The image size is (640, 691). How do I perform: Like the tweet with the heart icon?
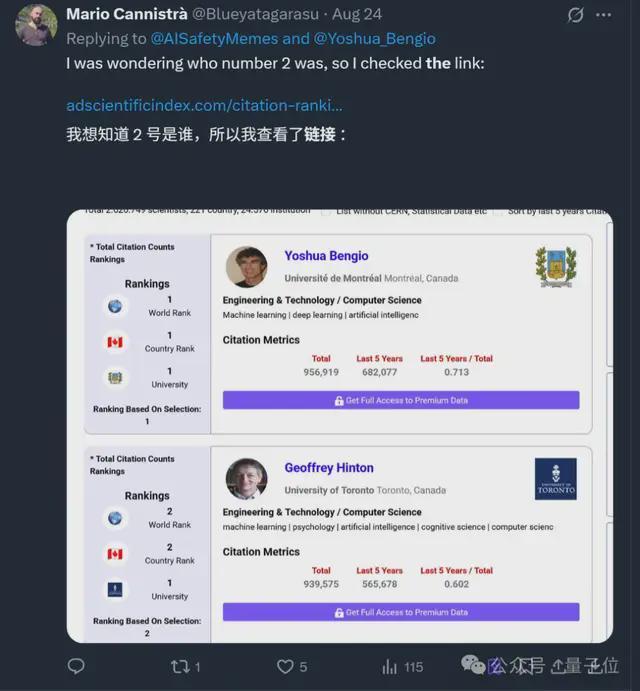coord(285,666)
